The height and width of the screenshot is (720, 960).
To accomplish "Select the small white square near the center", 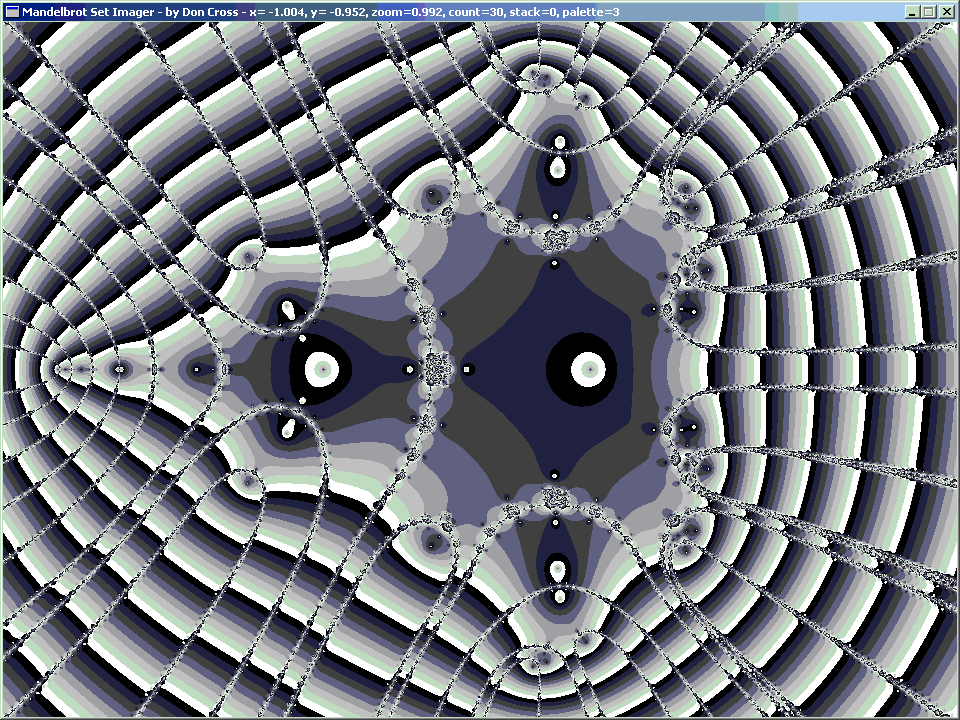I will pyautogui.click(x=467, y=370).
